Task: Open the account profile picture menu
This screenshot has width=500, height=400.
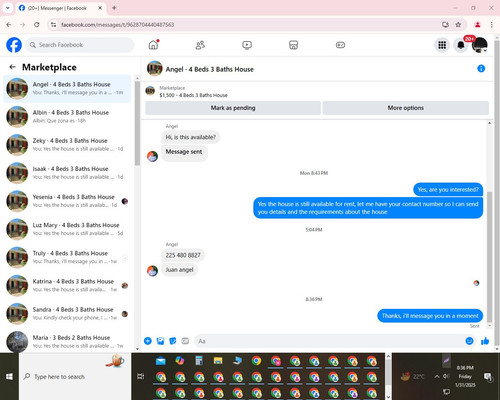Action: click(480, 45)
